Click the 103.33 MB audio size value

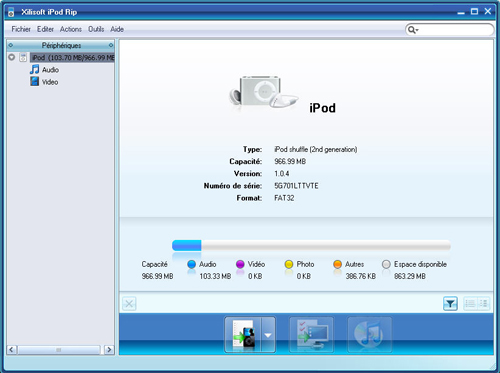click(x=215, y=276)
